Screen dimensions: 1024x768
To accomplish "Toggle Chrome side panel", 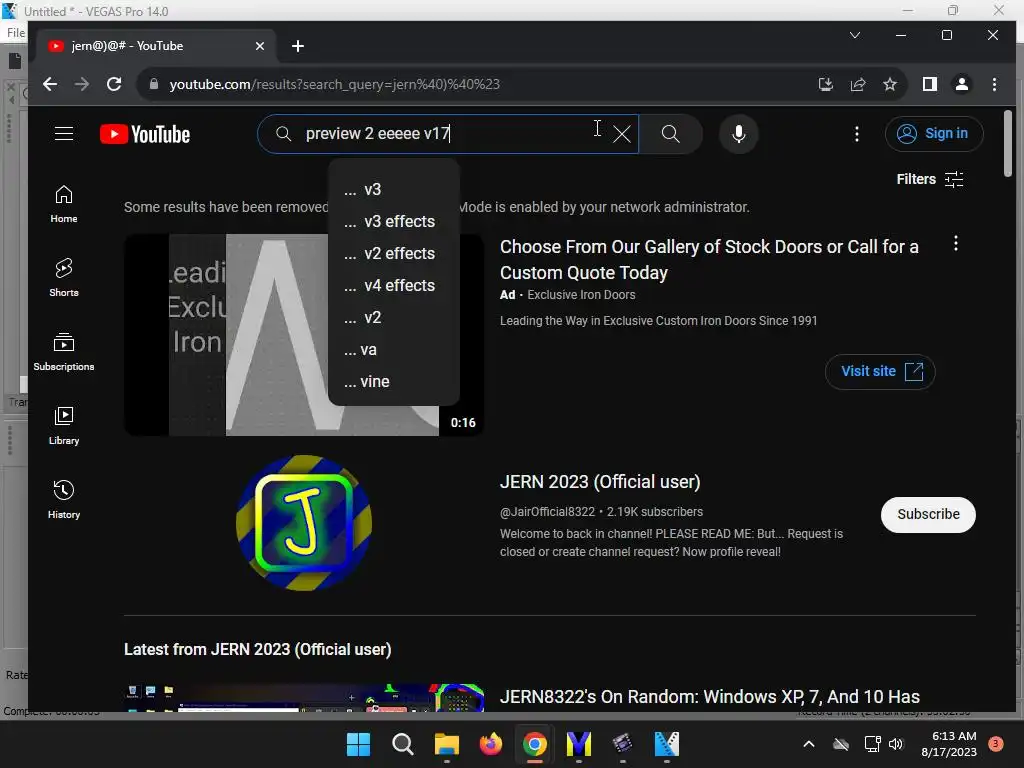I will pos(930,84).
